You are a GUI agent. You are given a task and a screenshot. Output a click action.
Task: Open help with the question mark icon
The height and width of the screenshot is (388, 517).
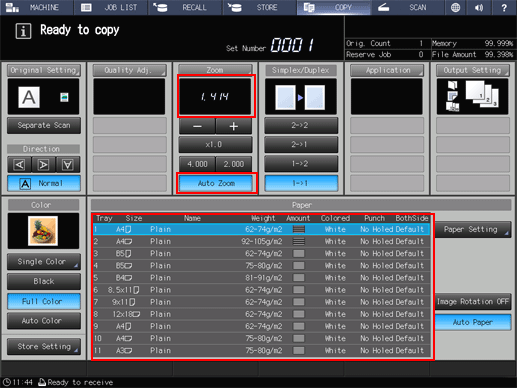[504, 7]
